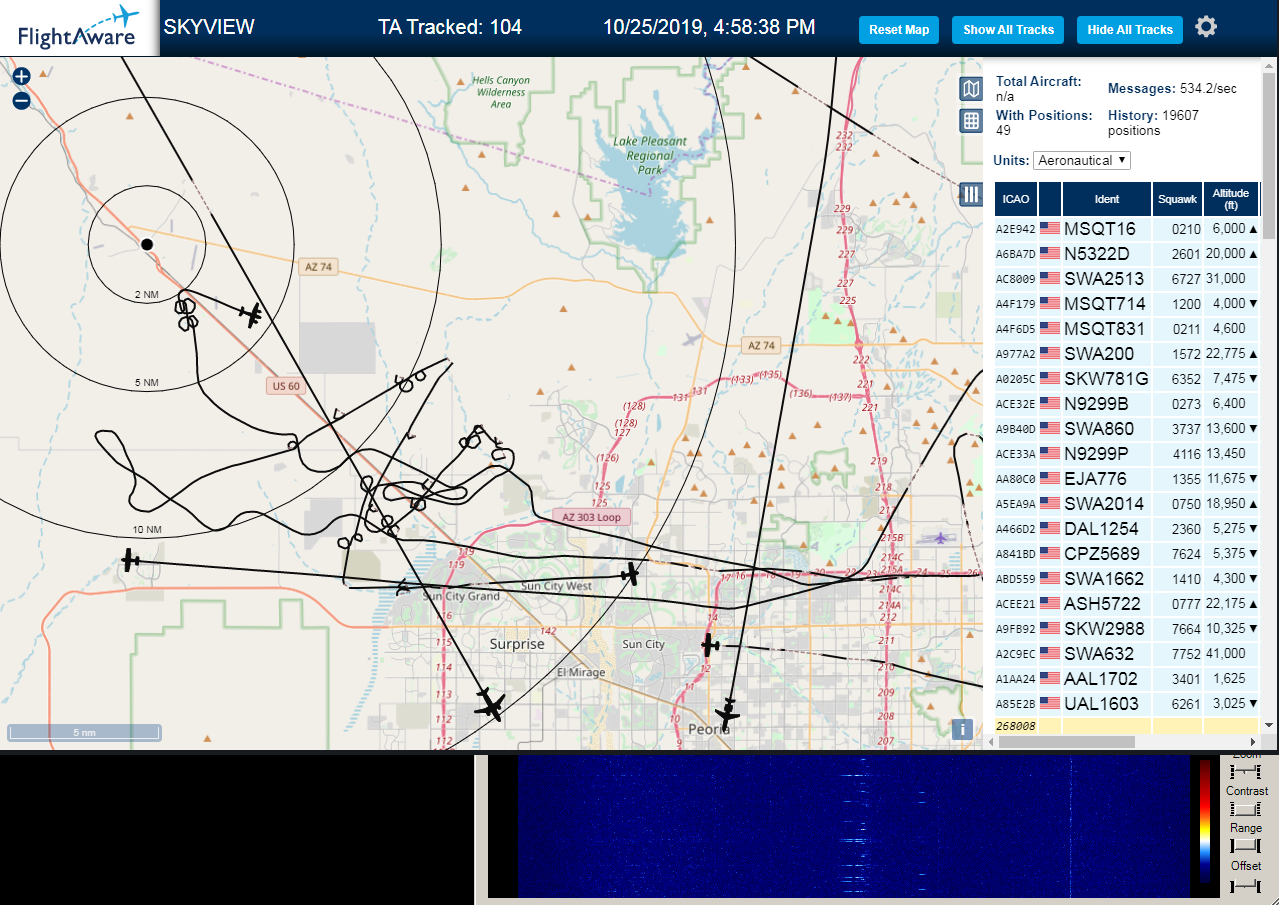Adjust the Range slider in waterfall panel
The width and height of the screenshot is (1279, 905).
1246,846
